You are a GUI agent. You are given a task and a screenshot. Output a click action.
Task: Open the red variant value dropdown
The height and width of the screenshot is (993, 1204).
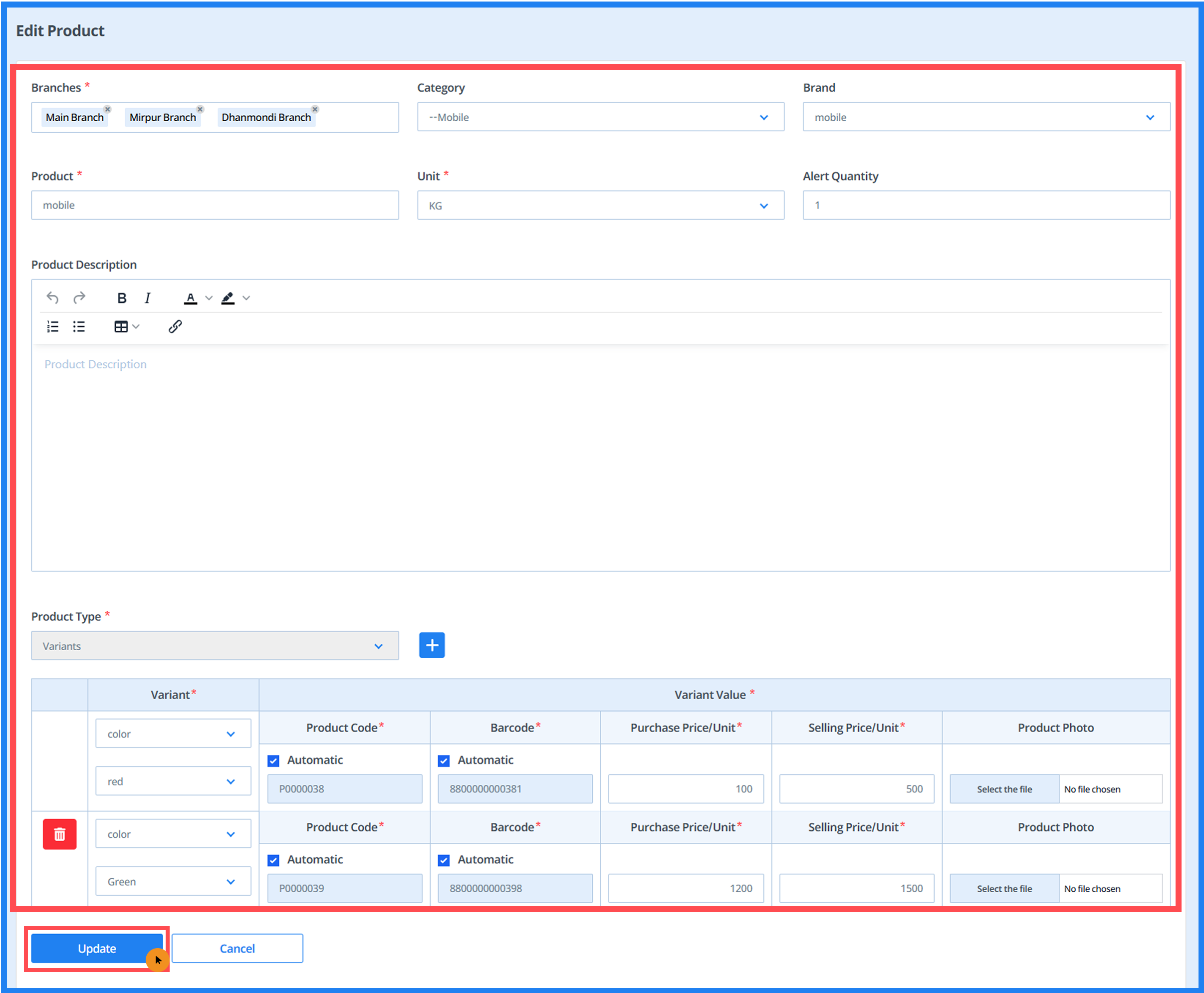point(173,781)
